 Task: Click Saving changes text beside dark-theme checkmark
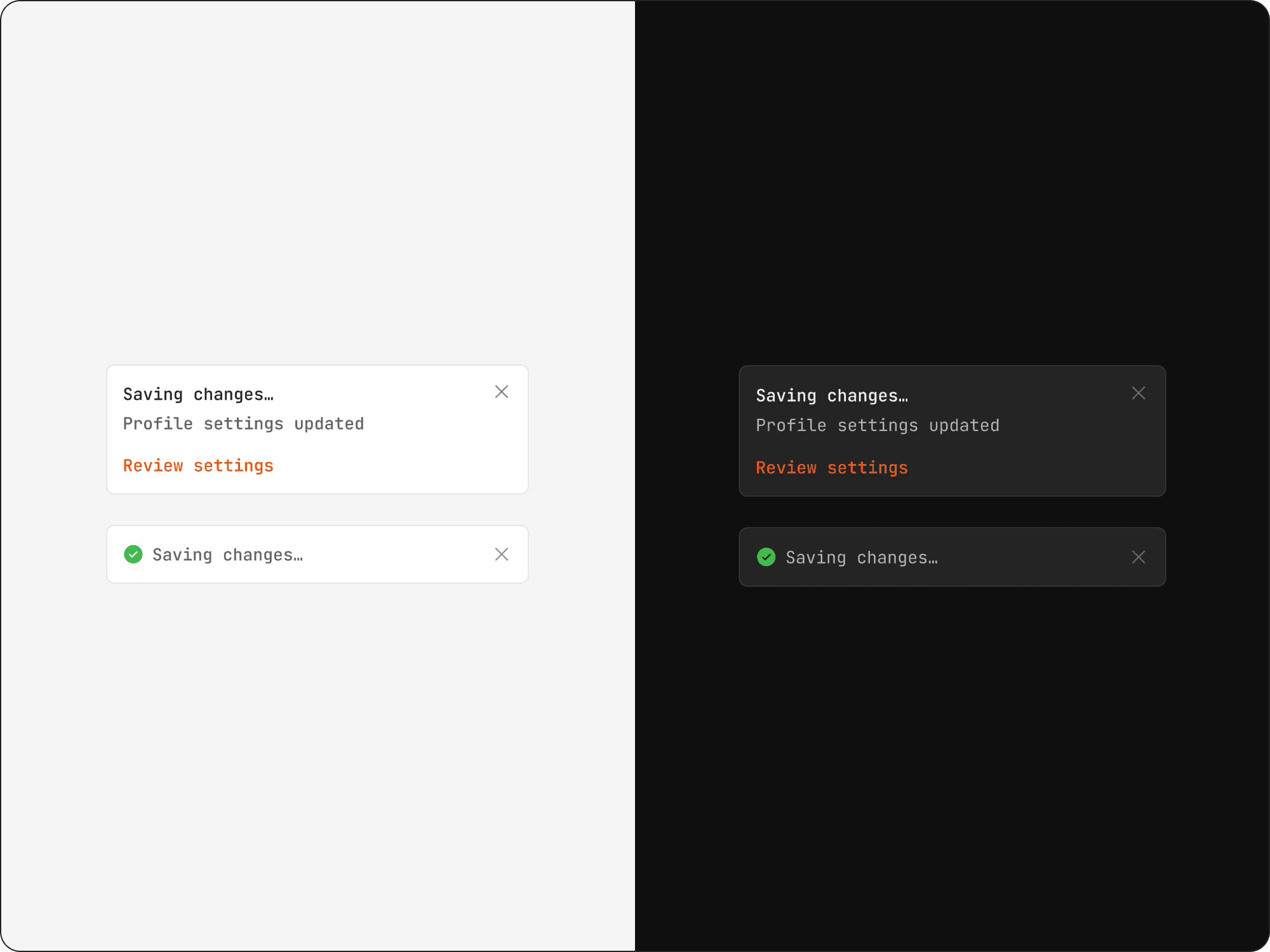(x=862, y=558)
